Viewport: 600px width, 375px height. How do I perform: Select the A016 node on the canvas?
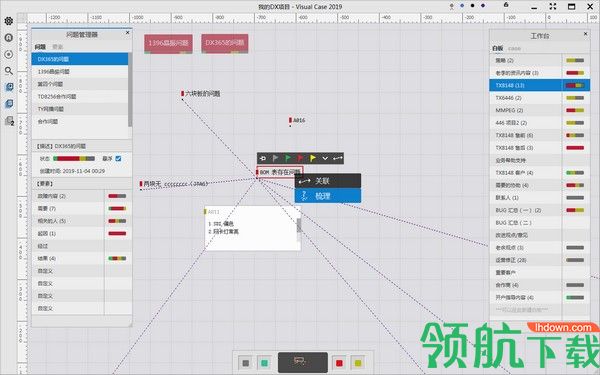click(297, 121)
